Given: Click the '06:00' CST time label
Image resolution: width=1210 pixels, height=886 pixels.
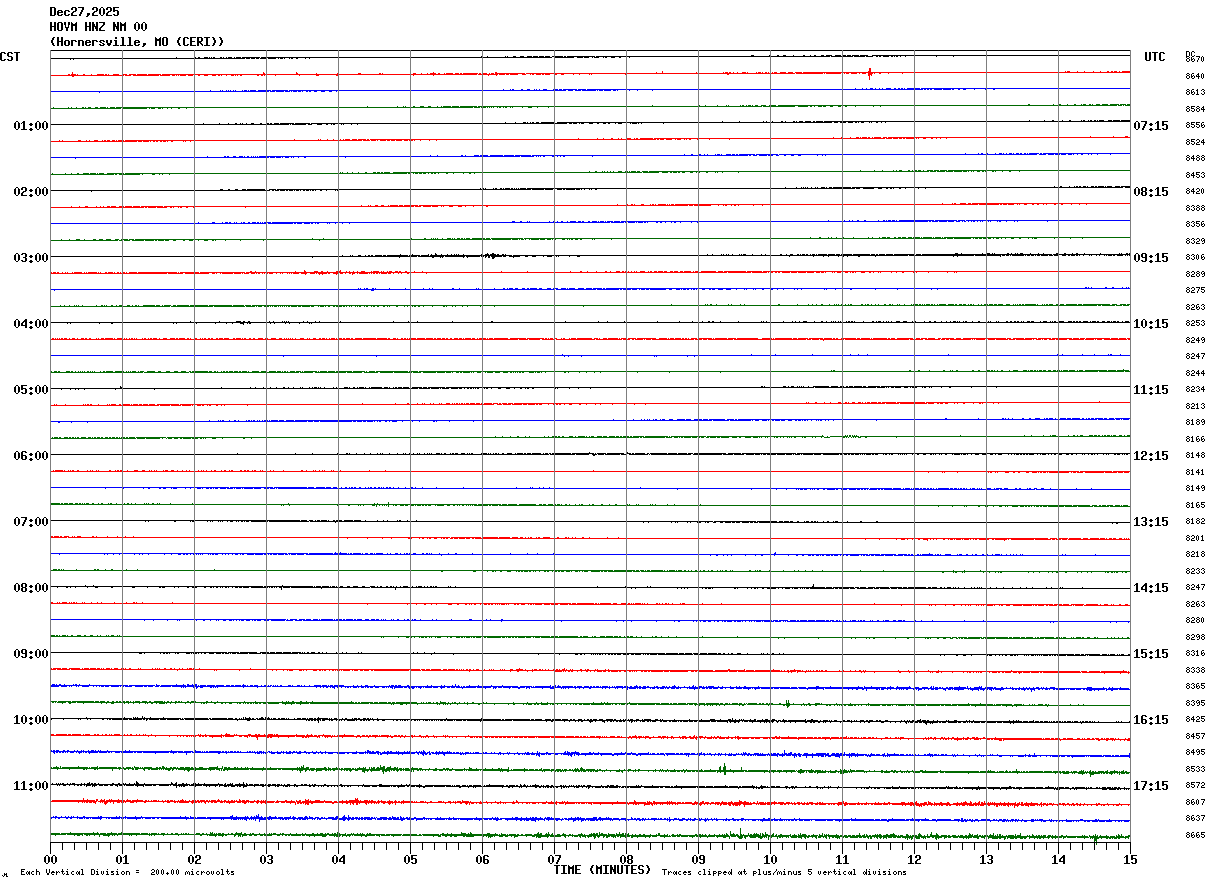Looking at the screenshot, I should point(31,456).
